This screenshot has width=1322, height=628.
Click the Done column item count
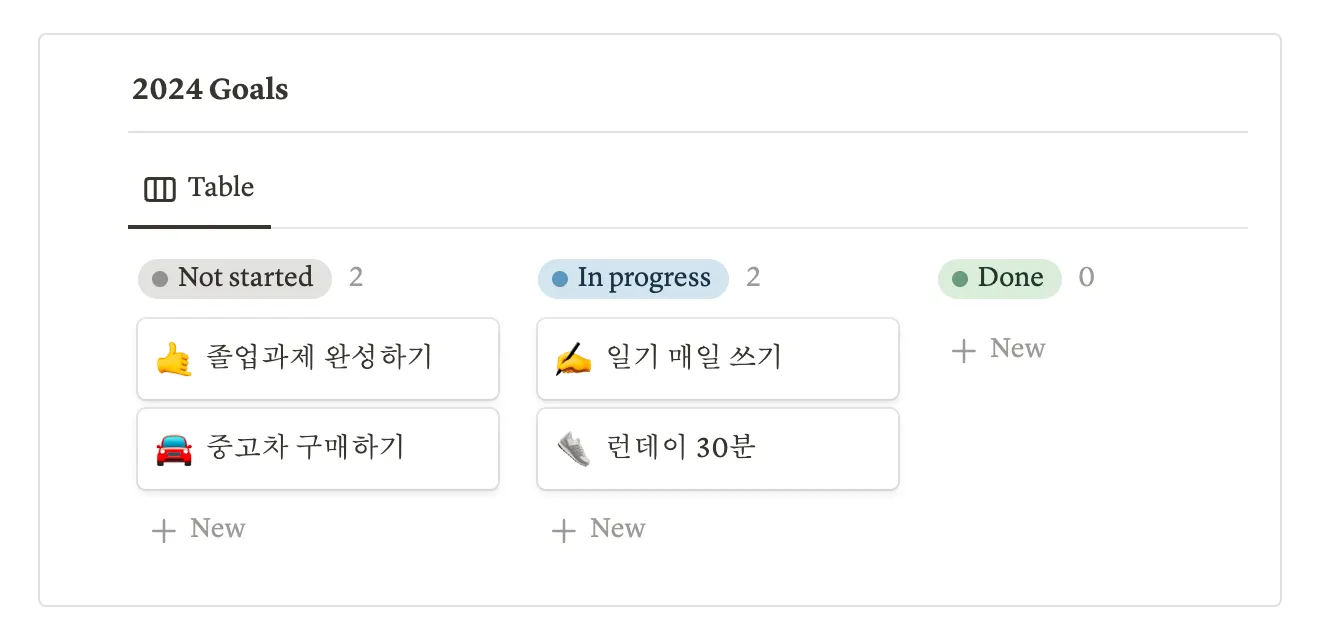click(1086, 278)
